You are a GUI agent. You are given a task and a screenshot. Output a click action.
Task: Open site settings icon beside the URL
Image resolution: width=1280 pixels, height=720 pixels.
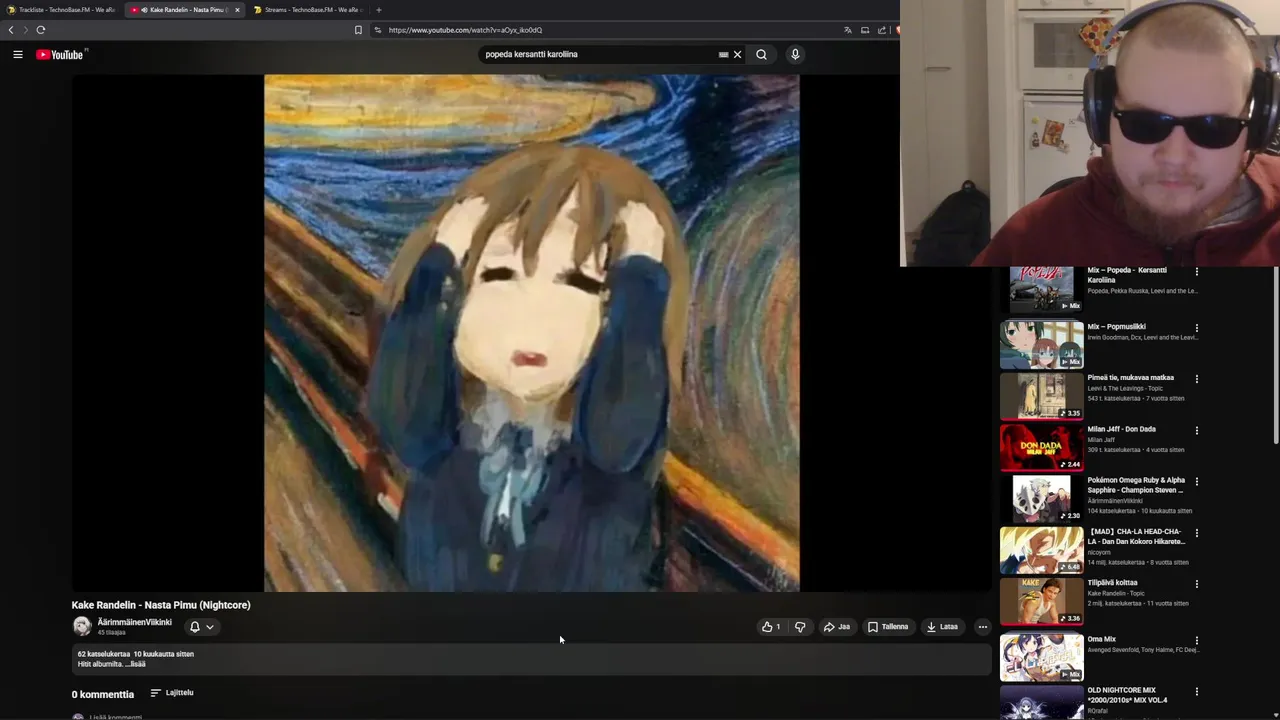click(377, 30)
